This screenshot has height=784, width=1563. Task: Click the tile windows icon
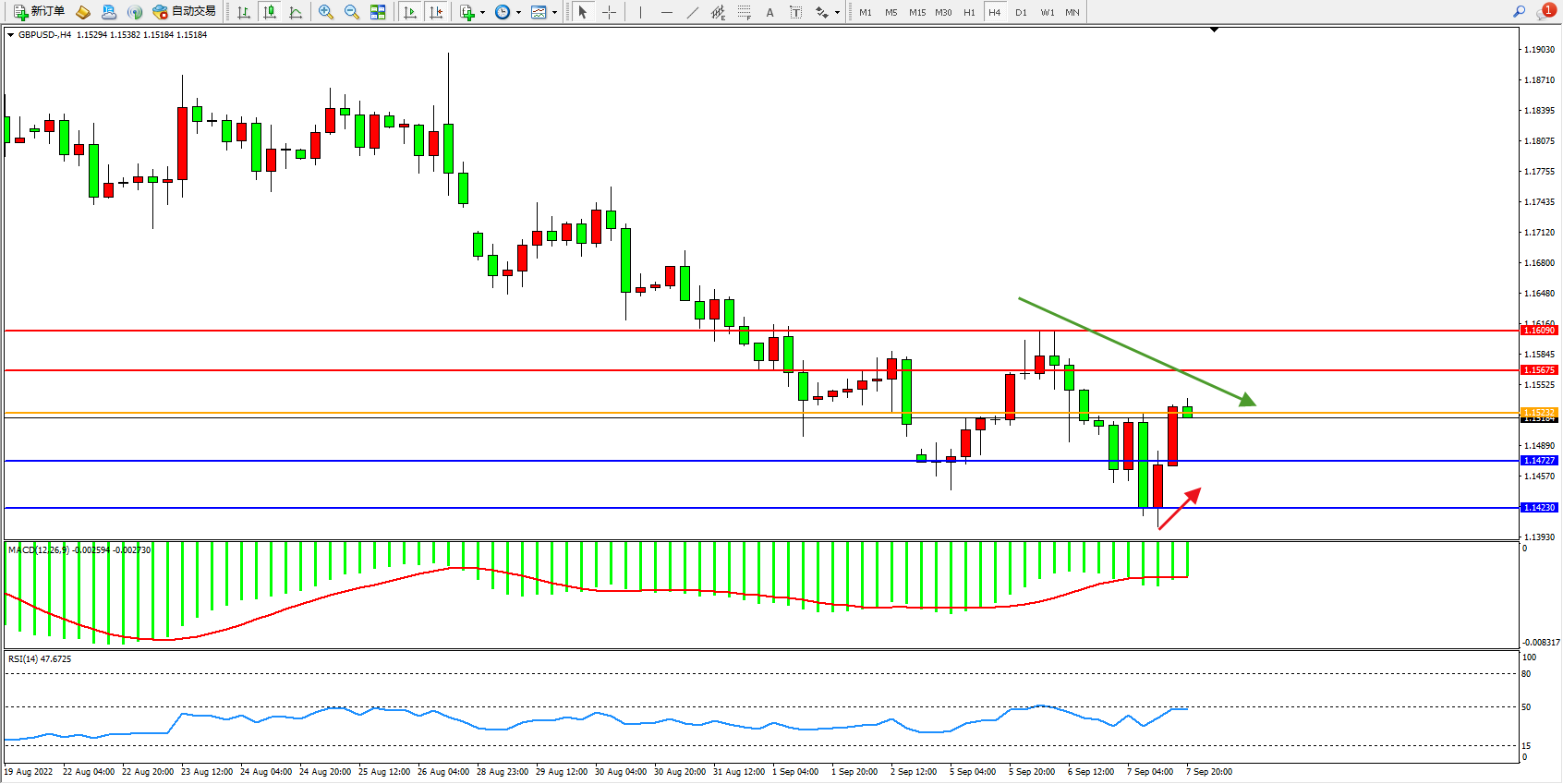coord(378,12)
